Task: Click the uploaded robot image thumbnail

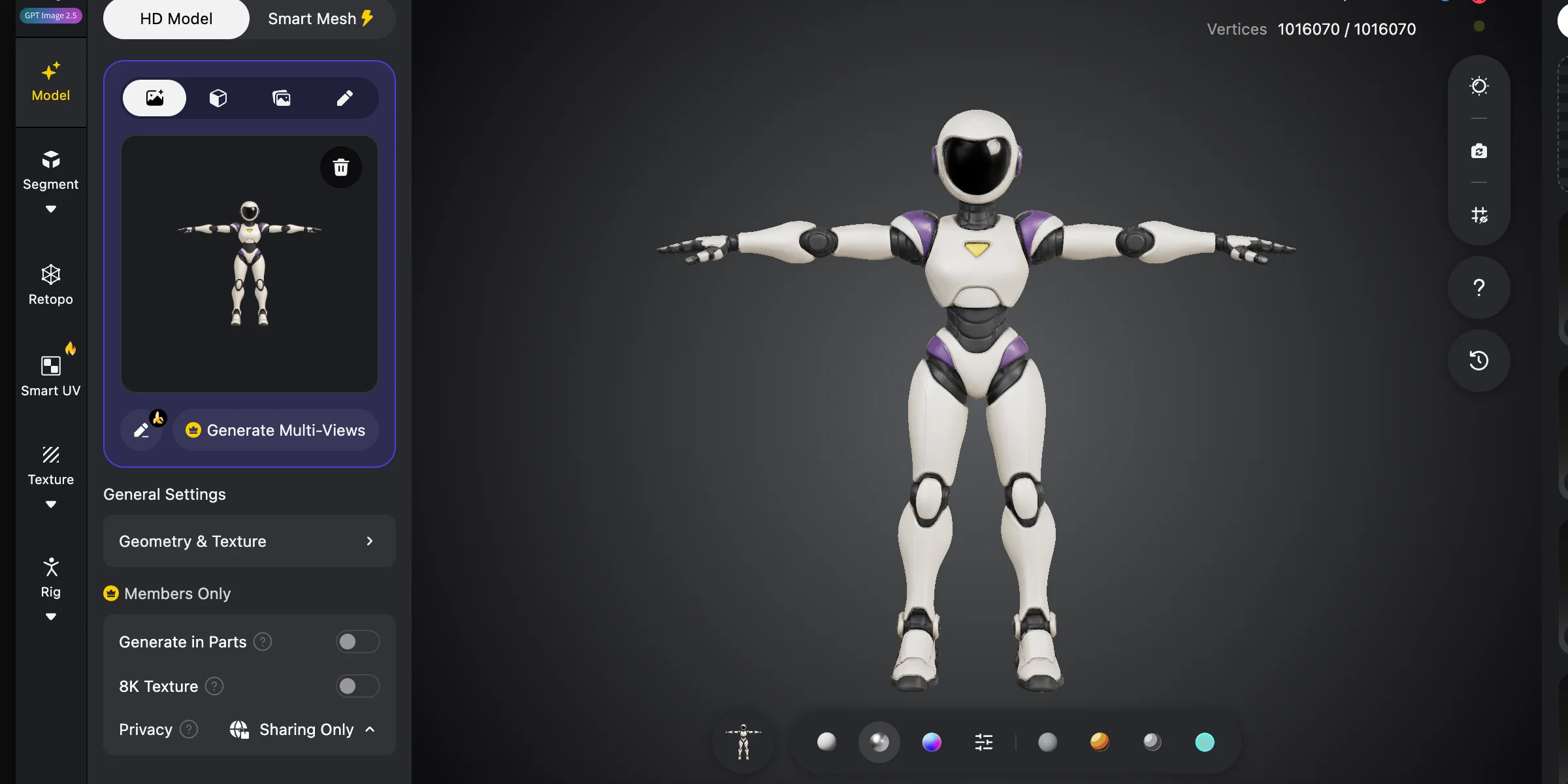Action: click(250, 264)
